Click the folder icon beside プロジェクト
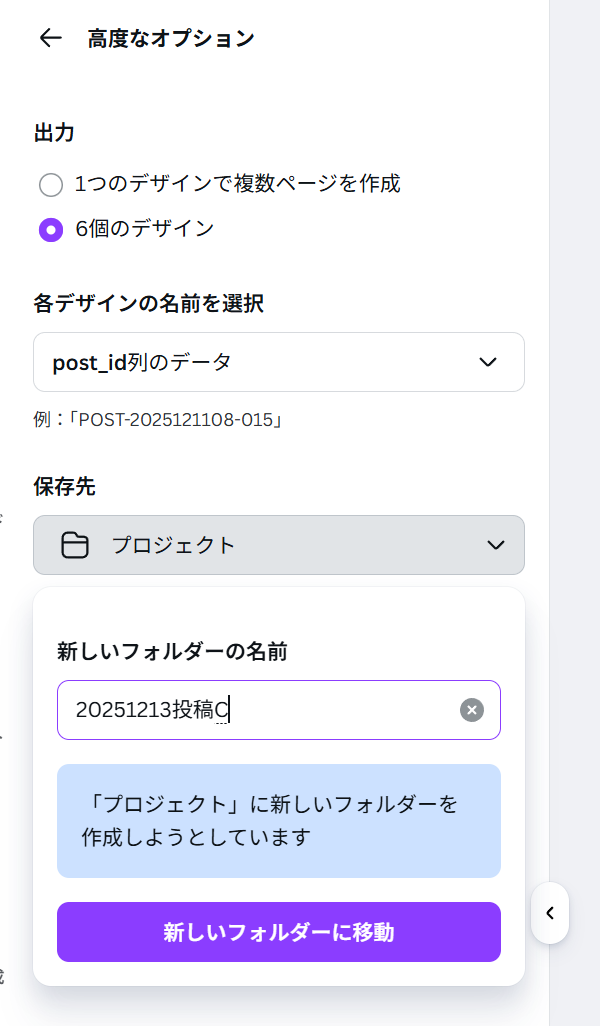 coord(75,545)
